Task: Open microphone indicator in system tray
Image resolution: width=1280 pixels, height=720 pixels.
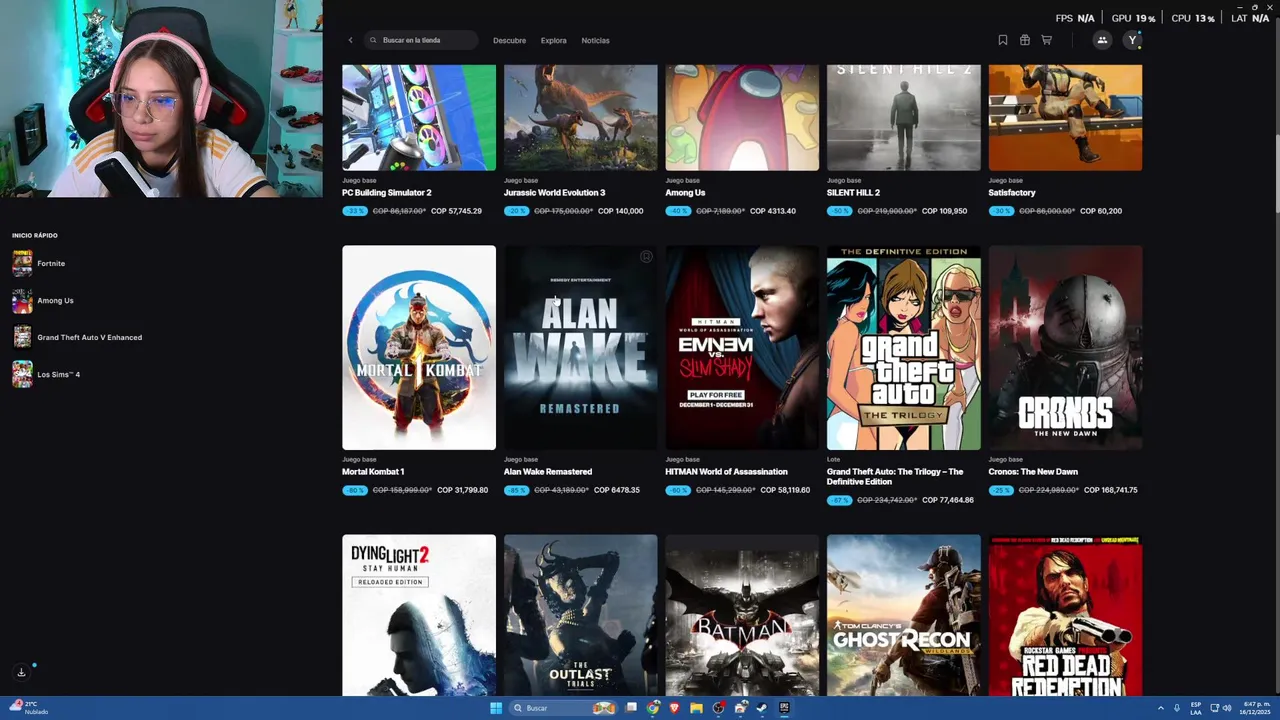Action: pos(1177,708)
